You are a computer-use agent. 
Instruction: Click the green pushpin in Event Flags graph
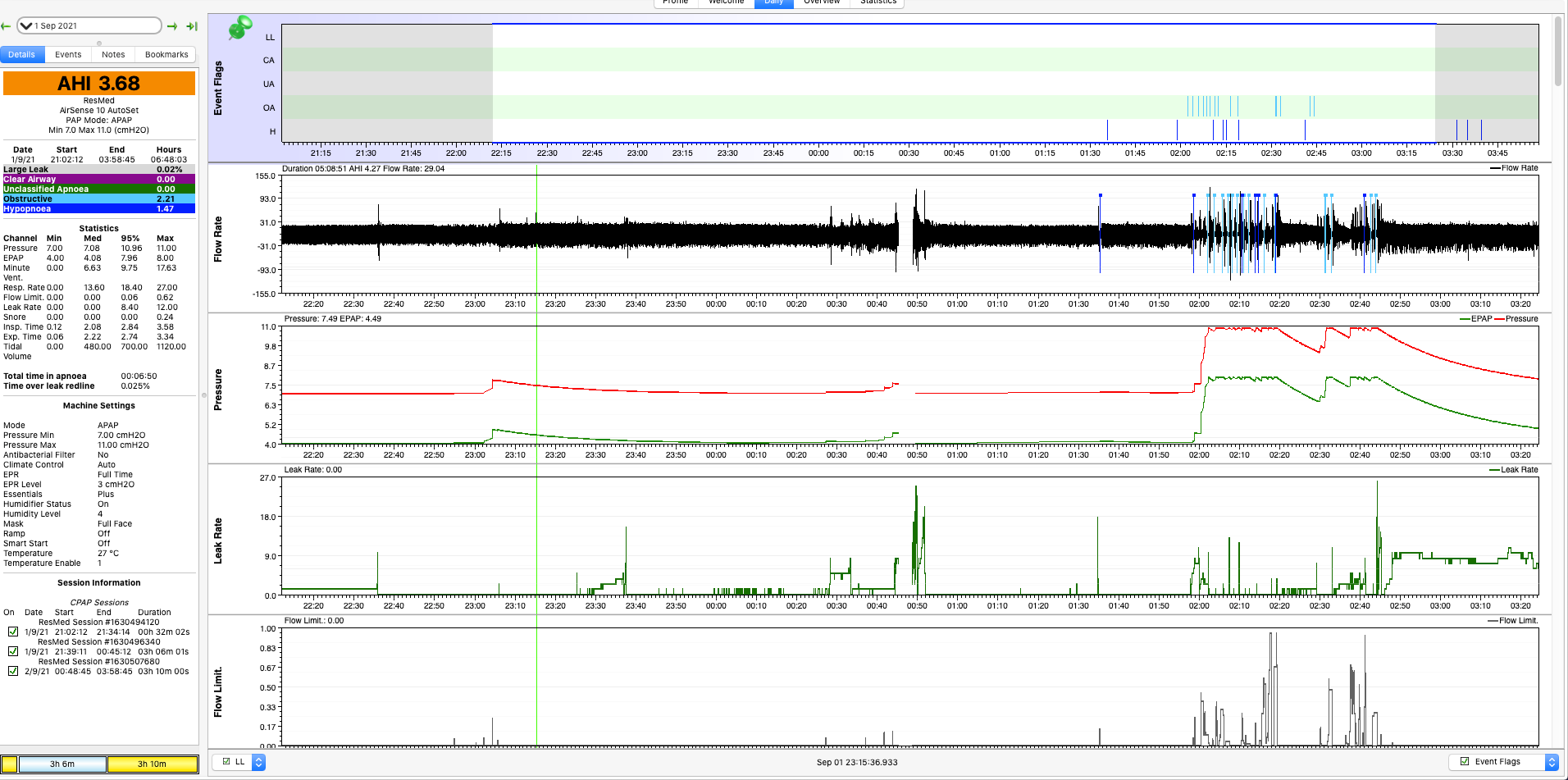tap(240, 27)
